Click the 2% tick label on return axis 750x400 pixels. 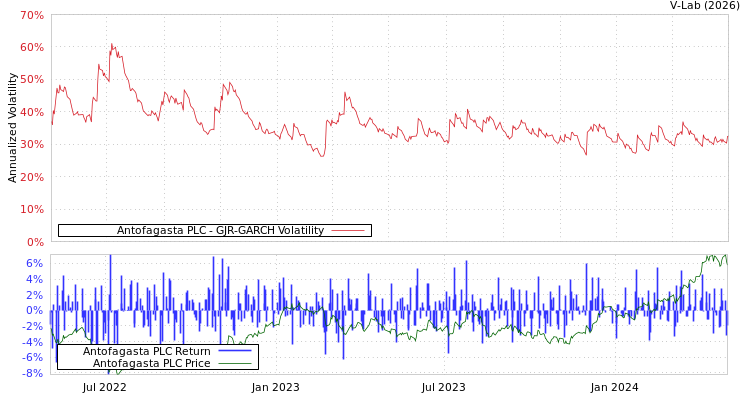[34, 295]
